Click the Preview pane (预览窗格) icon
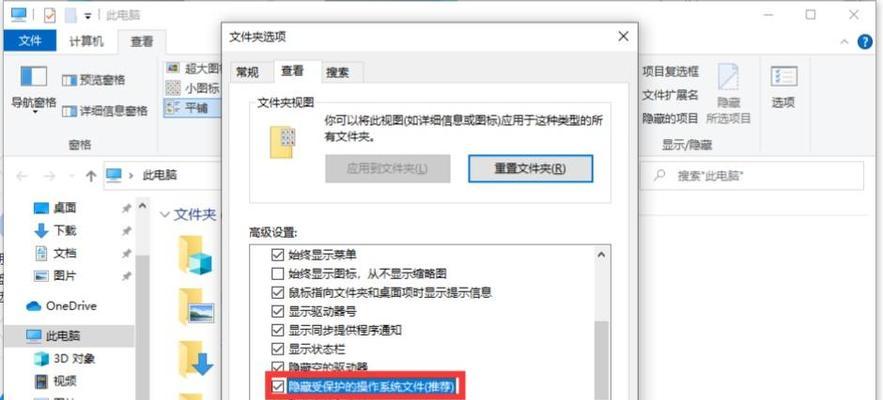Viewport: 883px width, 400px height. (x=69, y=81)
